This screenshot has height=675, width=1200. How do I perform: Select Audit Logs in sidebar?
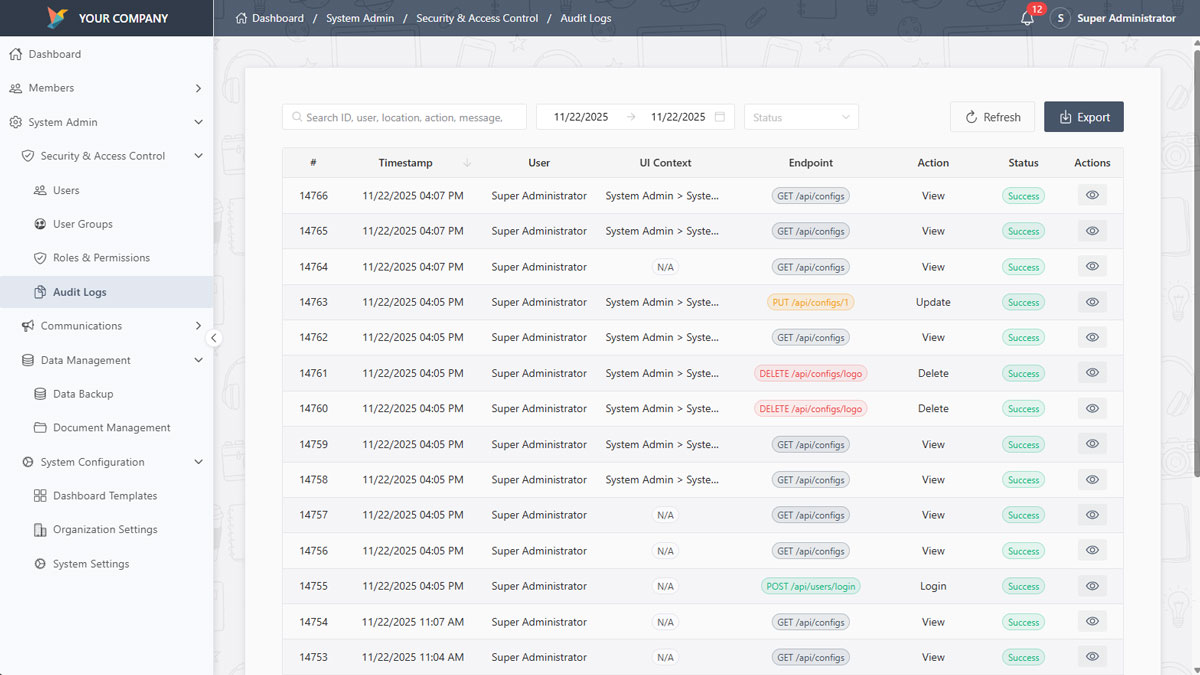tap(107, 292)
